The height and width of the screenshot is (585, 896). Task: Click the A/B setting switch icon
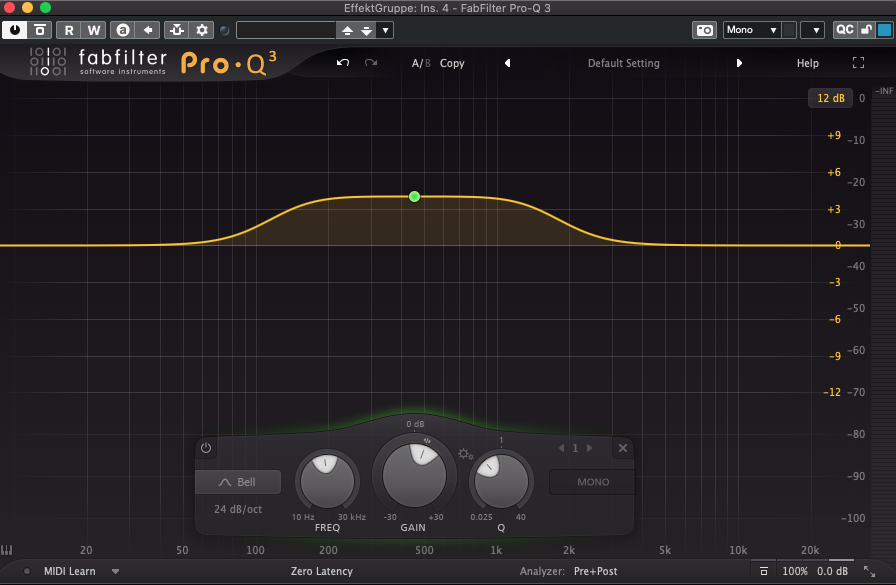[123, 30]
